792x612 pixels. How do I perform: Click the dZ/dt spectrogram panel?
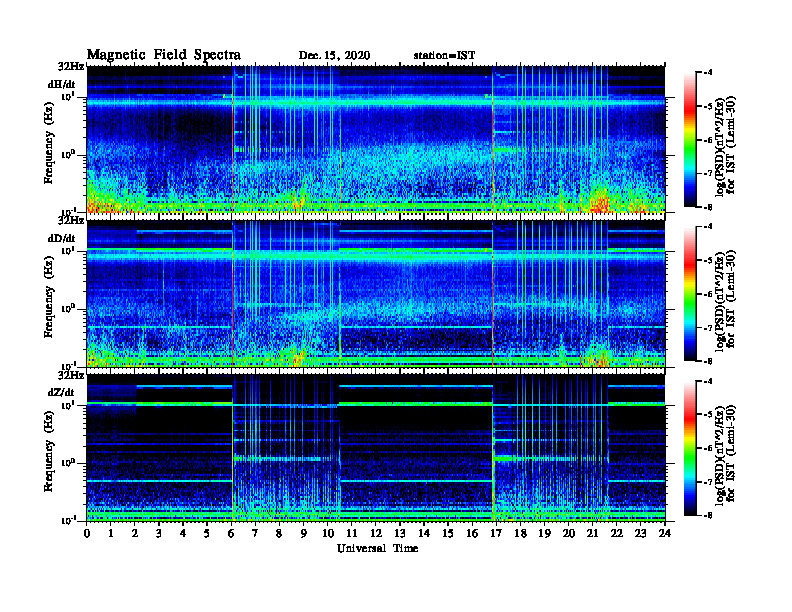[x=376, y=447]
